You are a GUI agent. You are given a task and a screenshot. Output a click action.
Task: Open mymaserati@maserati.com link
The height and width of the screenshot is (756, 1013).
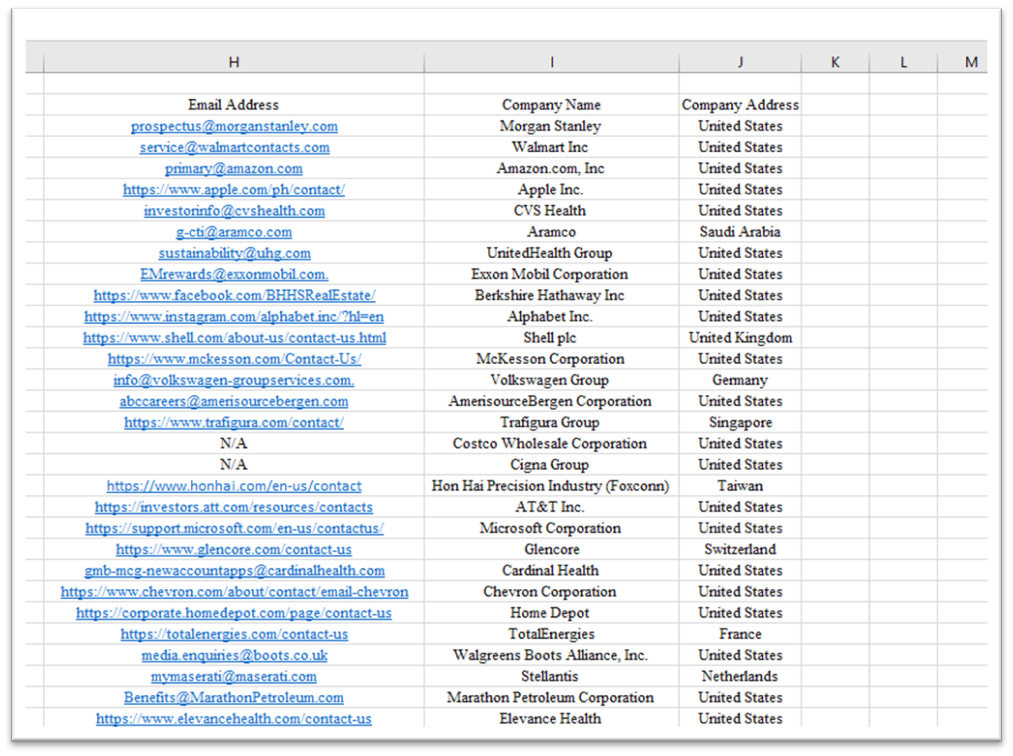click(234, 677)
